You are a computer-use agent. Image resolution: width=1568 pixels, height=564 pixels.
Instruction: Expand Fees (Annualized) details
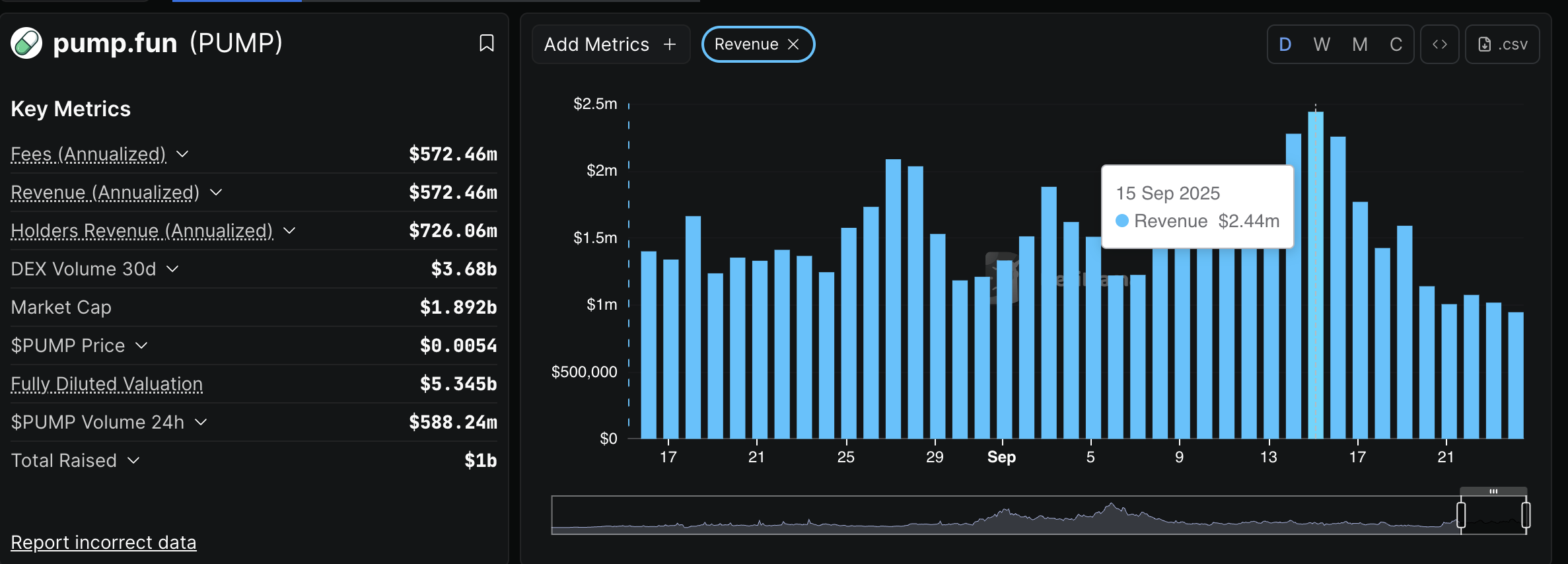click(183, 154)
